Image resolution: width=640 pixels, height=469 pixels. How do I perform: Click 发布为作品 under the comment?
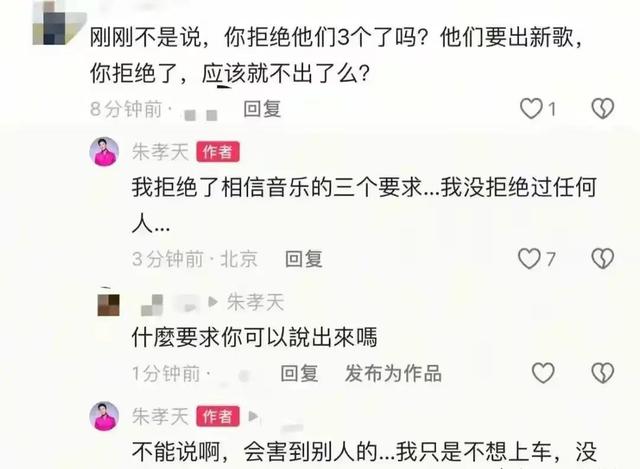click(393, 373)
